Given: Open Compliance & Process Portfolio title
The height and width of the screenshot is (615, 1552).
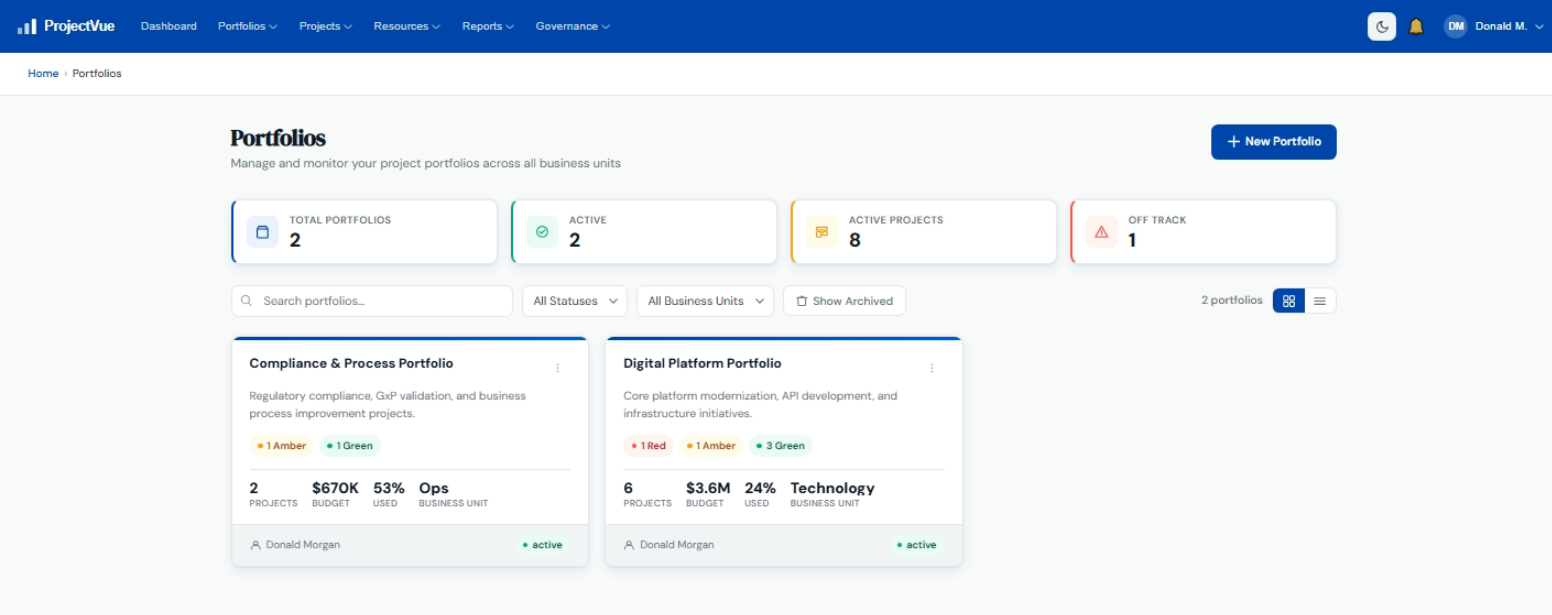Looking at the screenshot, I should click(351, 363).
